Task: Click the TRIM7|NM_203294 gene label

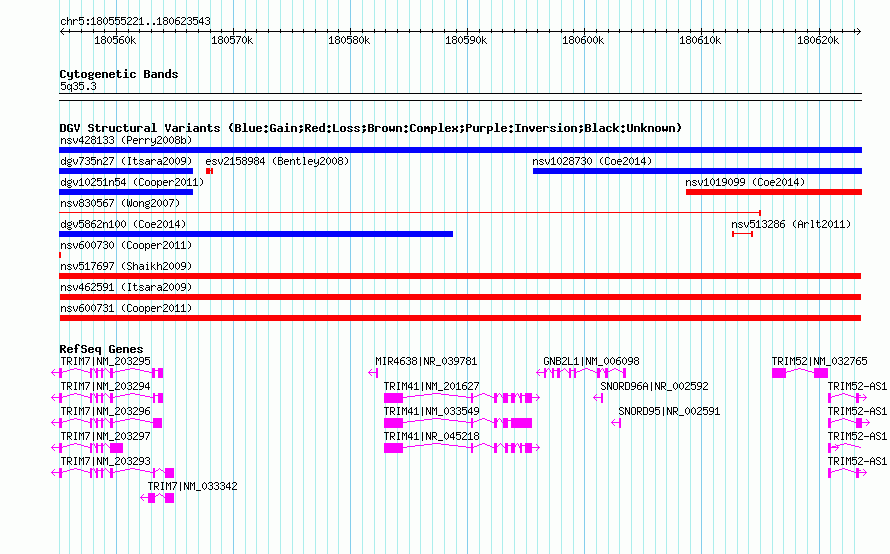Action: (105, 387)
